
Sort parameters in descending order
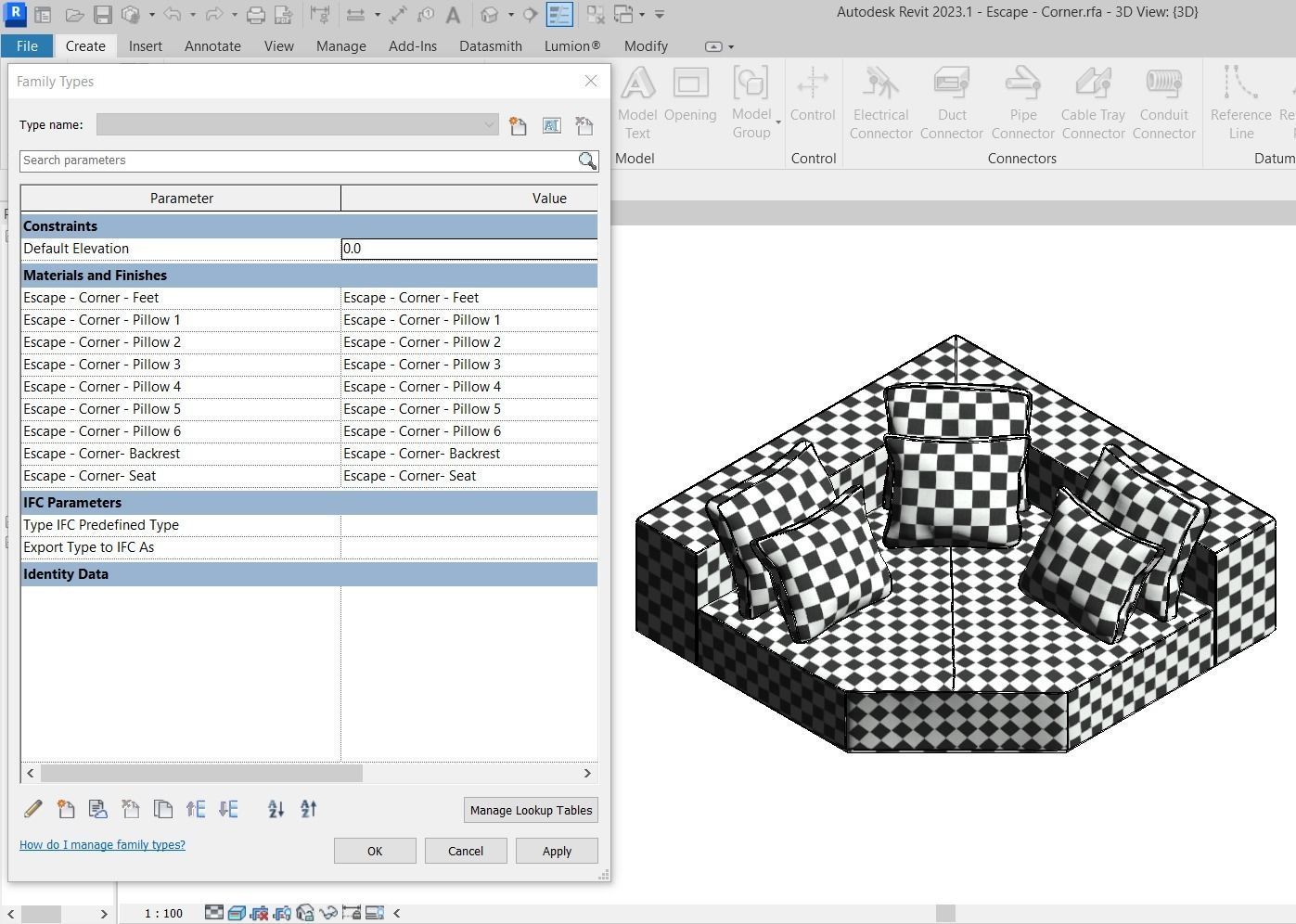click(x=309, y=809)
